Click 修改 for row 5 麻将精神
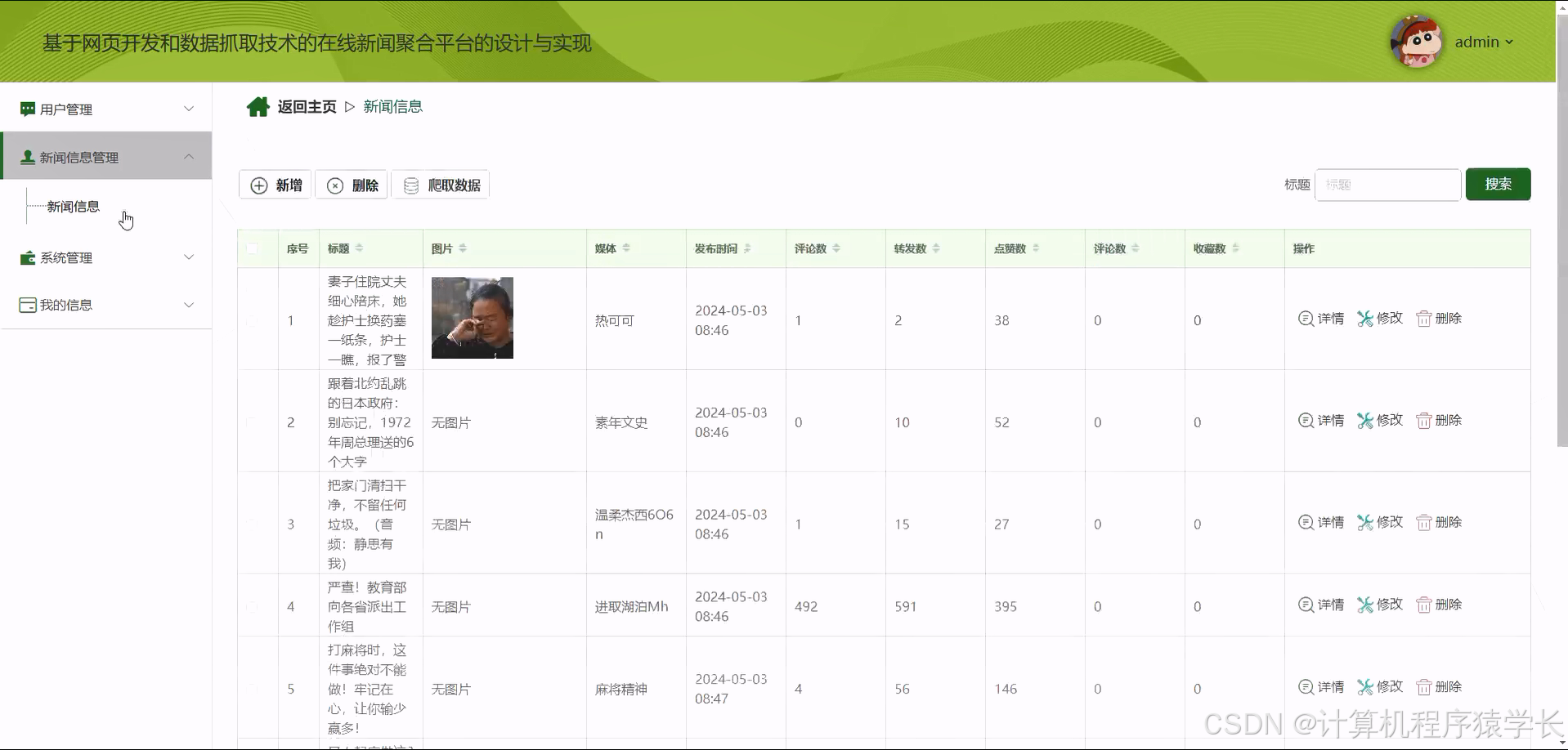1568x750 pixels. (x=1380, y=687)
